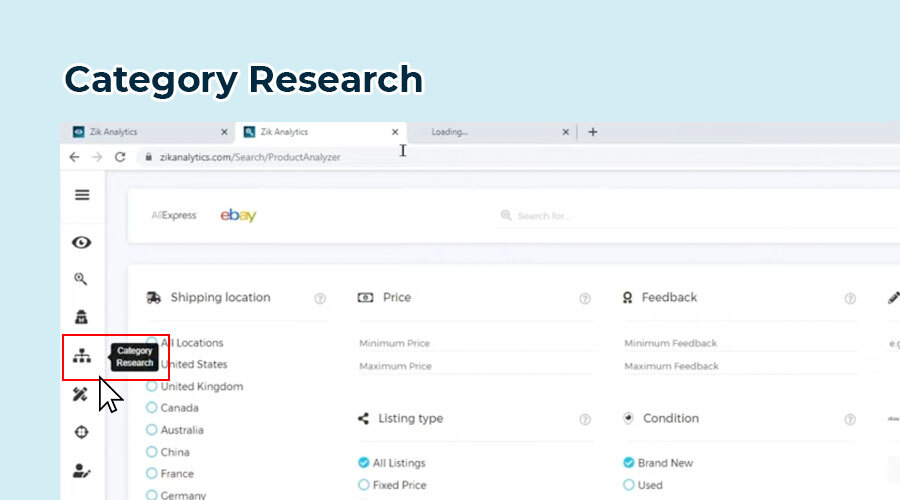Open the Category Research sidebar icon

tap(82, 356)
